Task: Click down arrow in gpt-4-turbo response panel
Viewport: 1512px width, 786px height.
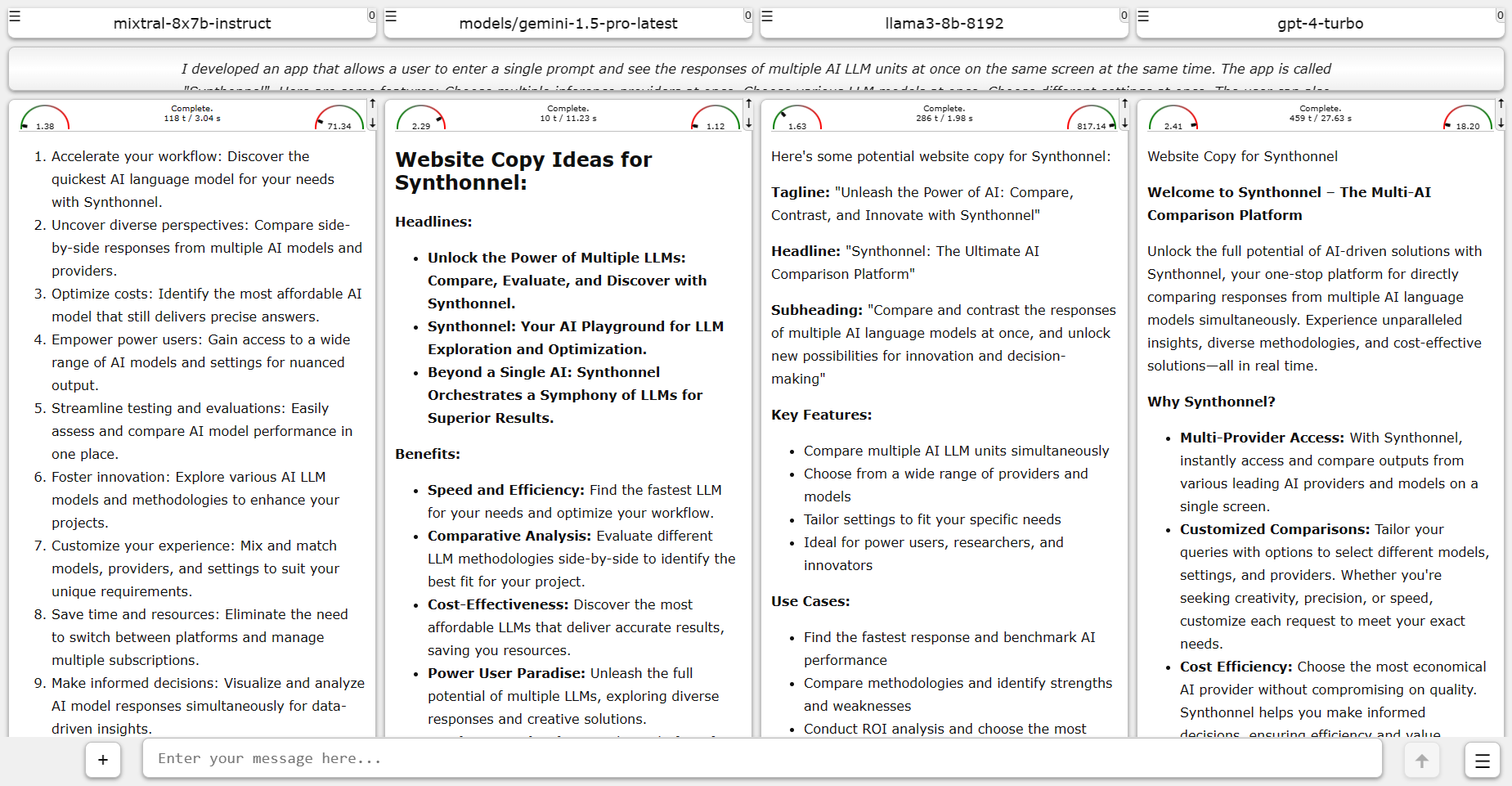Action: click(x=1501, y=123)
